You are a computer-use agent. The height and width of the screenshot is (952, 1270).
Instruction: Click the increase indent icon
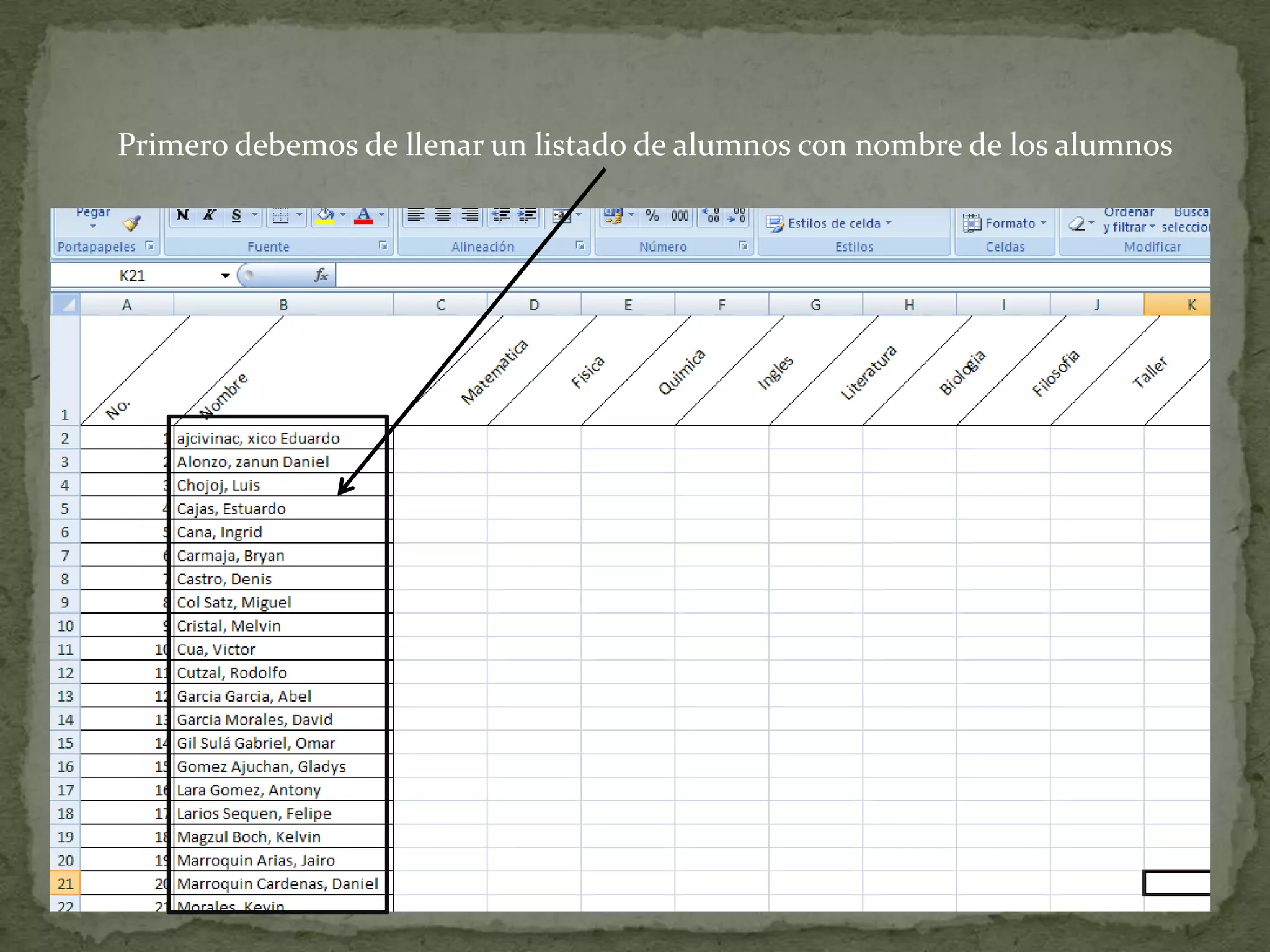[527, 216]
